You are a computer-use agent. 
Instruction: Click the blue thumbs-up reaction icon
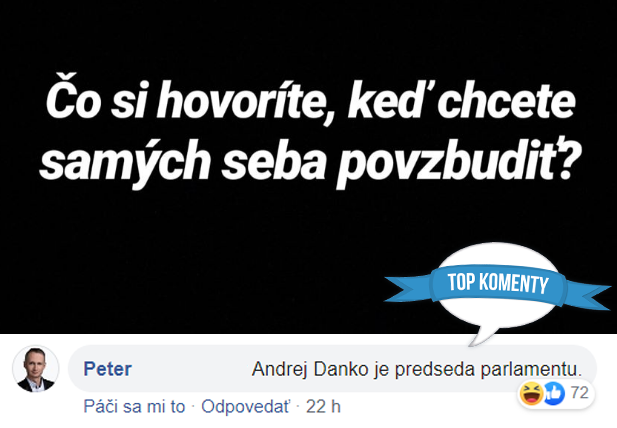point(554,393)
